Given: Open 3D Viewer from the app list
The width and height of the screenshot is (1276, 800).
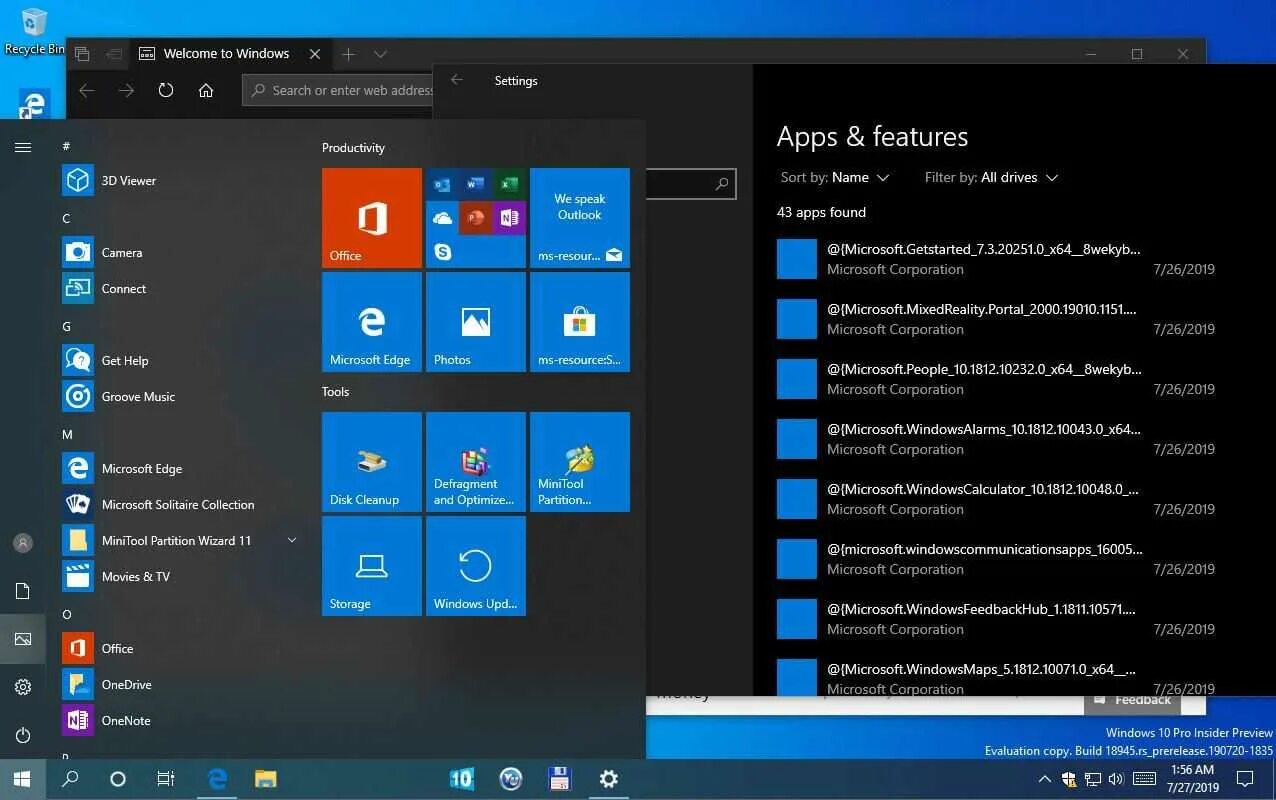Looking at the screenshot, I should [180, 181].
